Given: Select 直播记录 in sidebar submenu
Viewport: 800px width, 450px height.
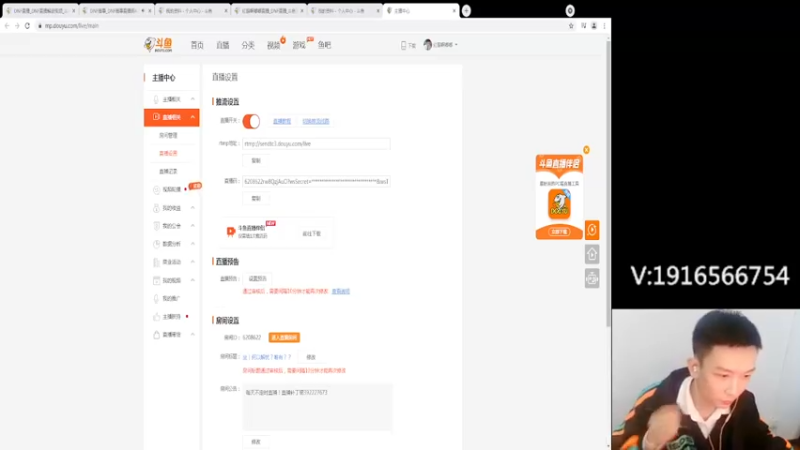Looking at the screenshot, I should (x=168, y=171).
